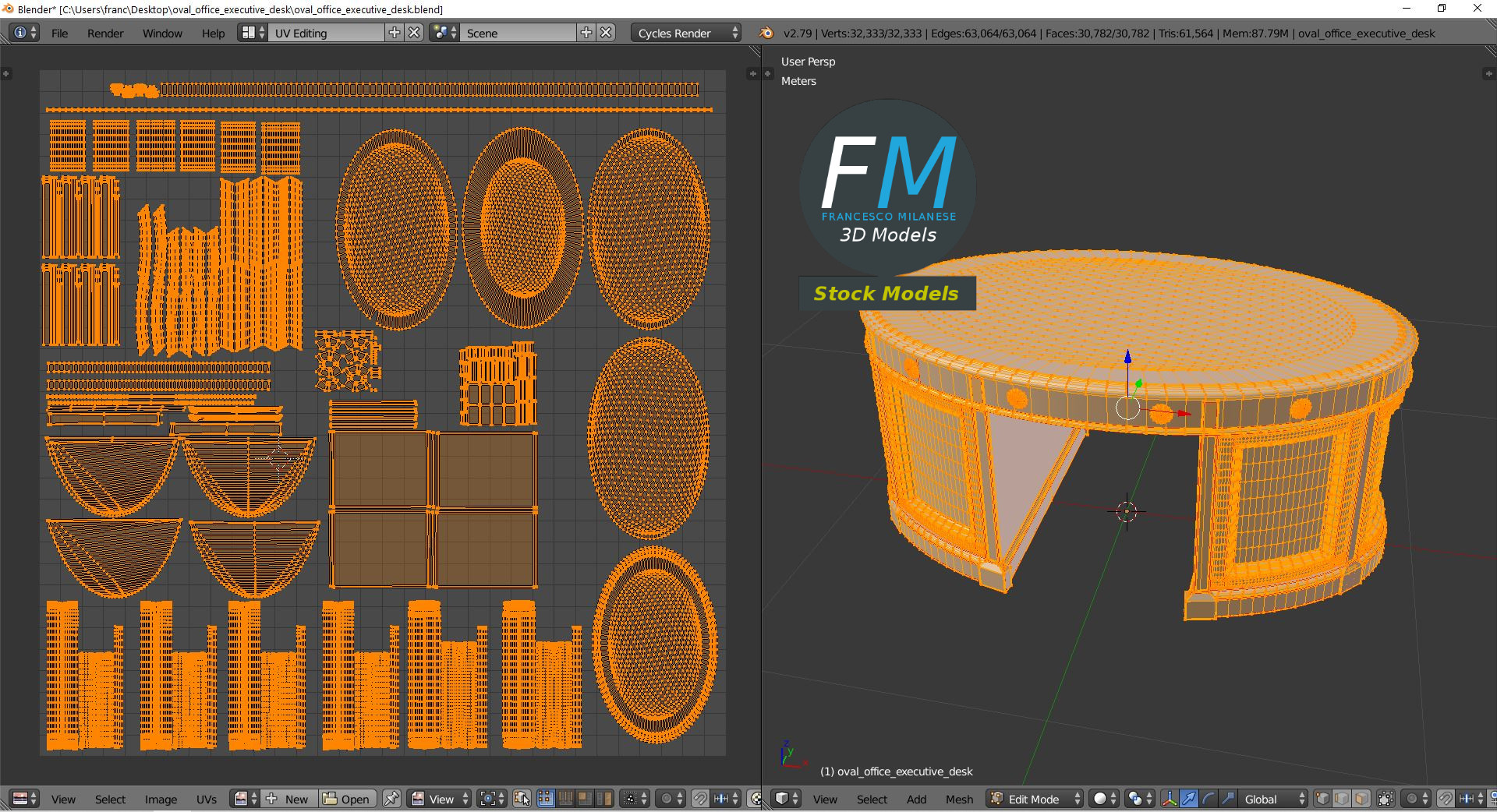
Task: Open the UVs menu
Action: [x=207, y=800]
